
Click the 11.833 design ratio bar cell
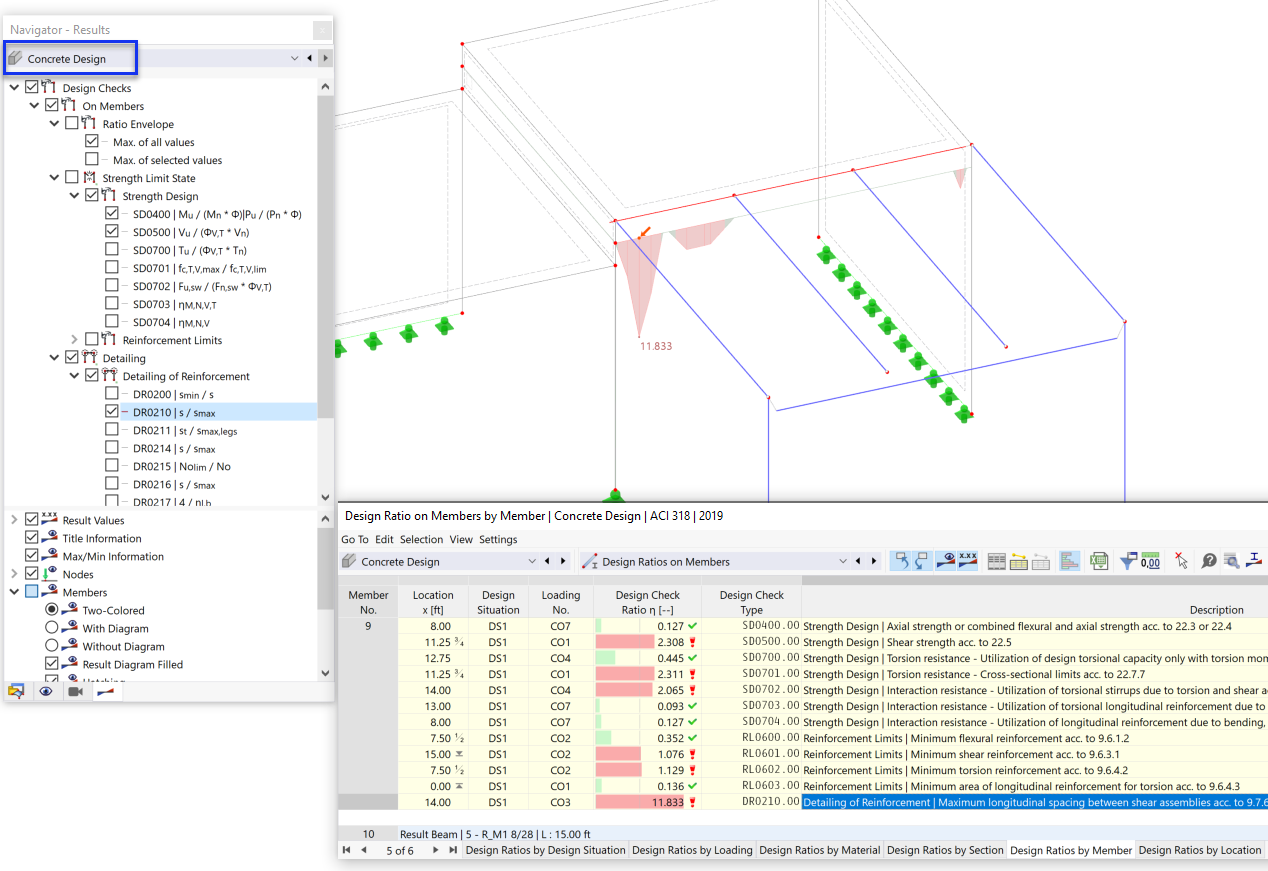coord(647,802)
